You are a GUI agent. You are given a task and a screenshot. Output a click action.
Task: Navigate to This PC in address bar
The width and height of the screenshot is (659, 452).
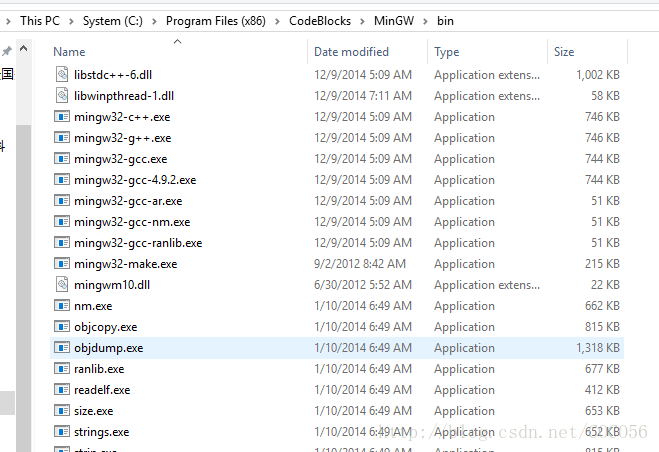pos(40,21)
